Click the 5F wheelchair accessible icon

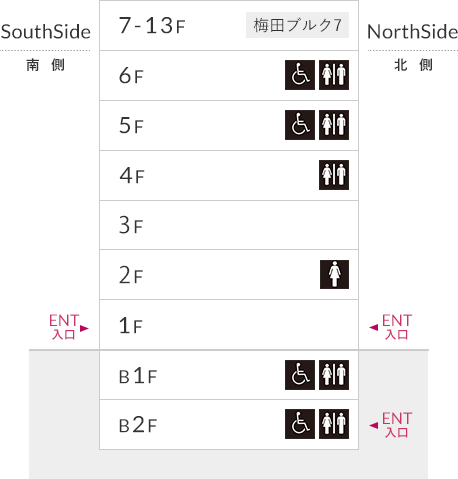300,125
